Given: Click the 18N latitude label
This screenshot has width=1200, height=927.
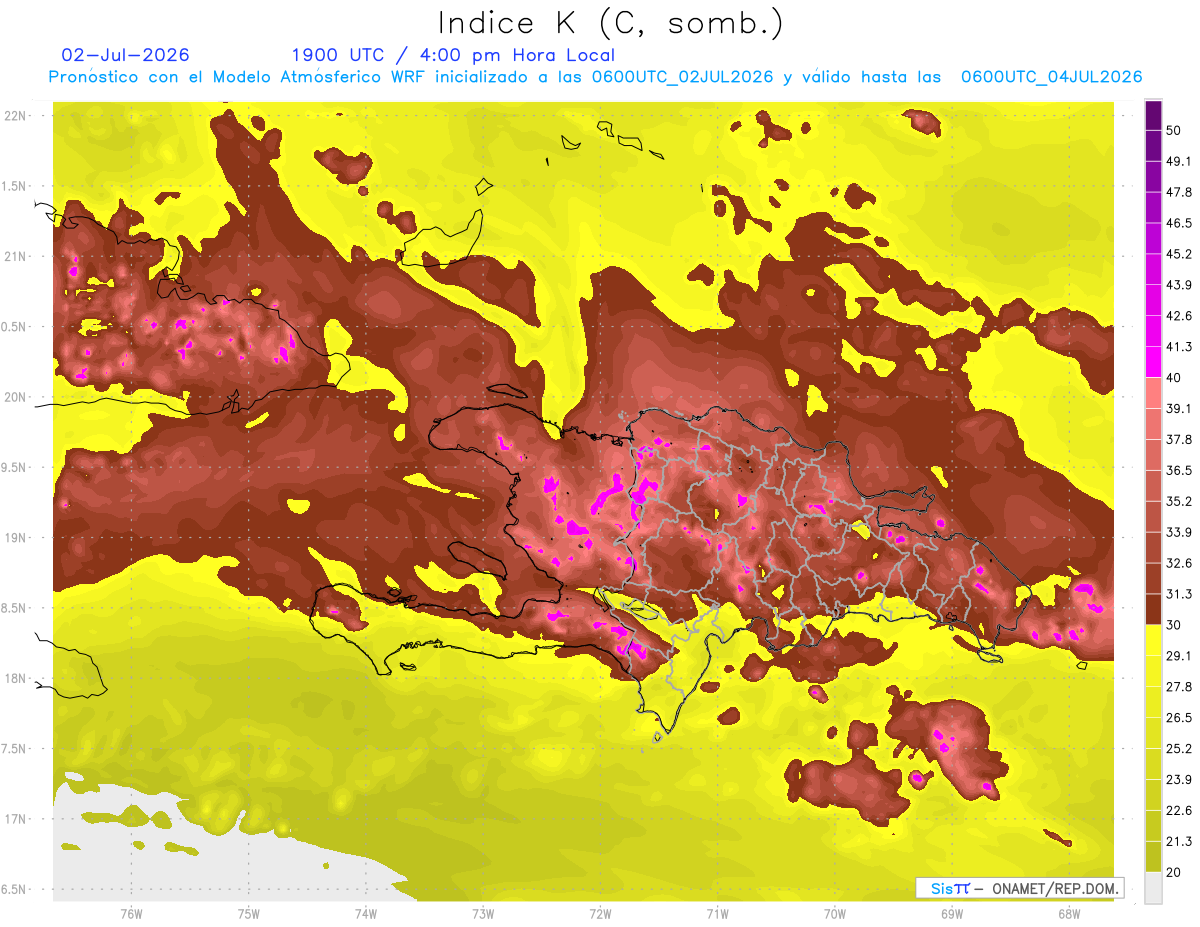Looking at the screenshot, I should point(16,678).
